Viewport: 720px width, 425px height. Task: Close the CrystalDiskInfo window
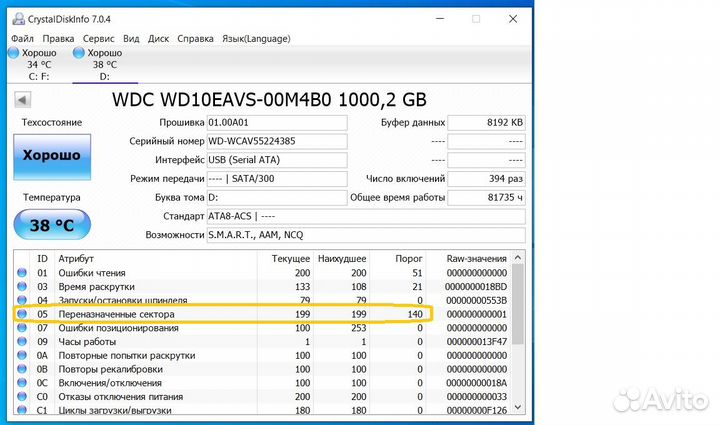pos(513,19)
